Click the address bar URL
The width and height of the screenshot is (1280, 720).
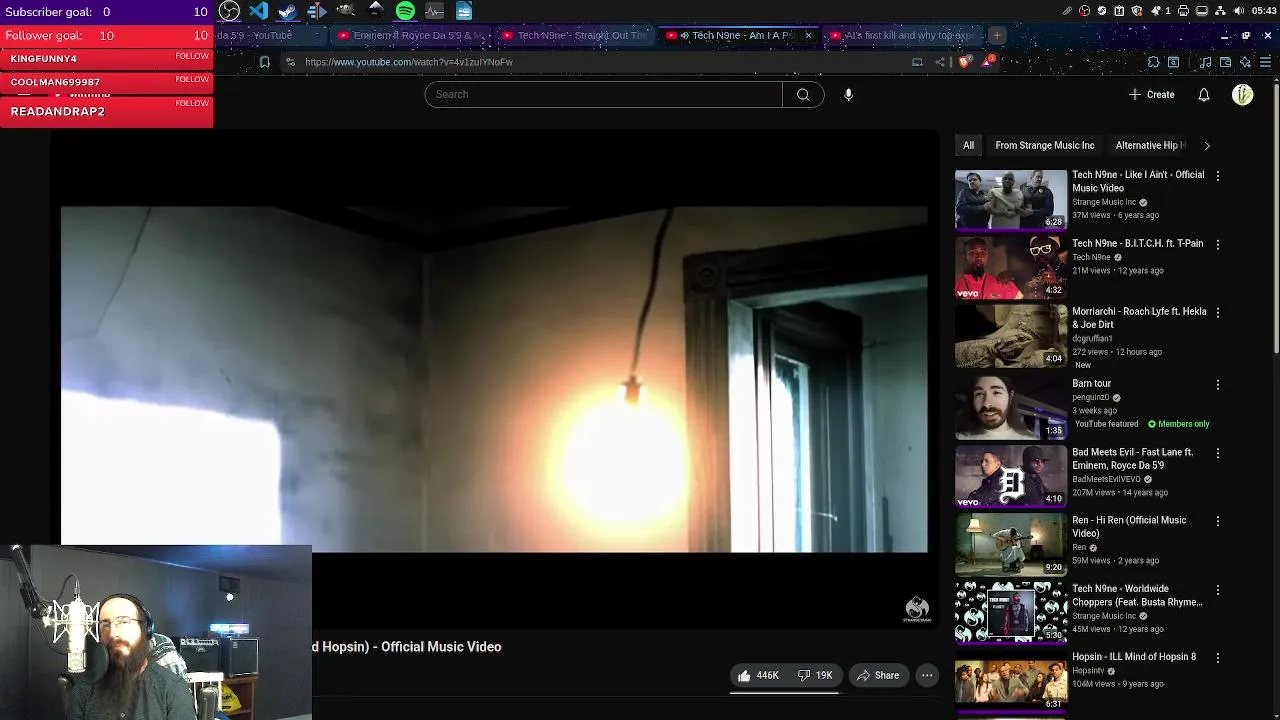[x=409, y=62]
